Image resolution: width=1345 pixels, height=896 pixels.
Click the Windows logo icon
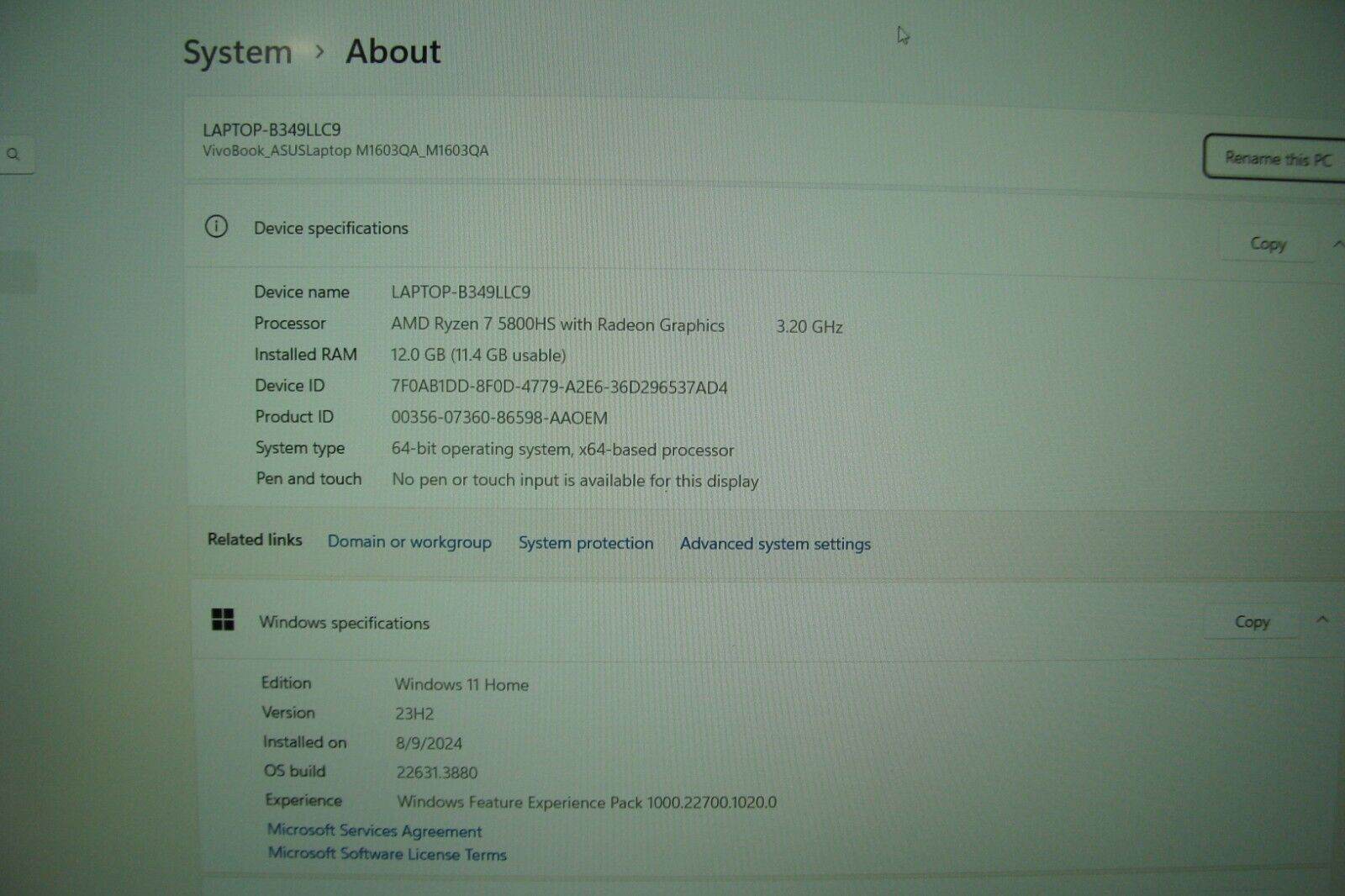[223, 620]
